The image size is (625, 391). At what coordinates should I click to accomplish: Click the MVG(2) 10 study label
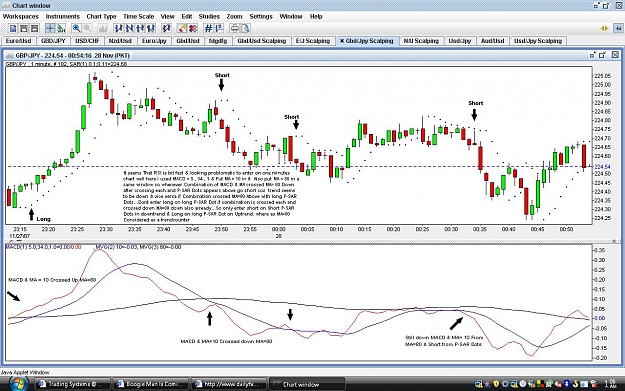point(117,247)
